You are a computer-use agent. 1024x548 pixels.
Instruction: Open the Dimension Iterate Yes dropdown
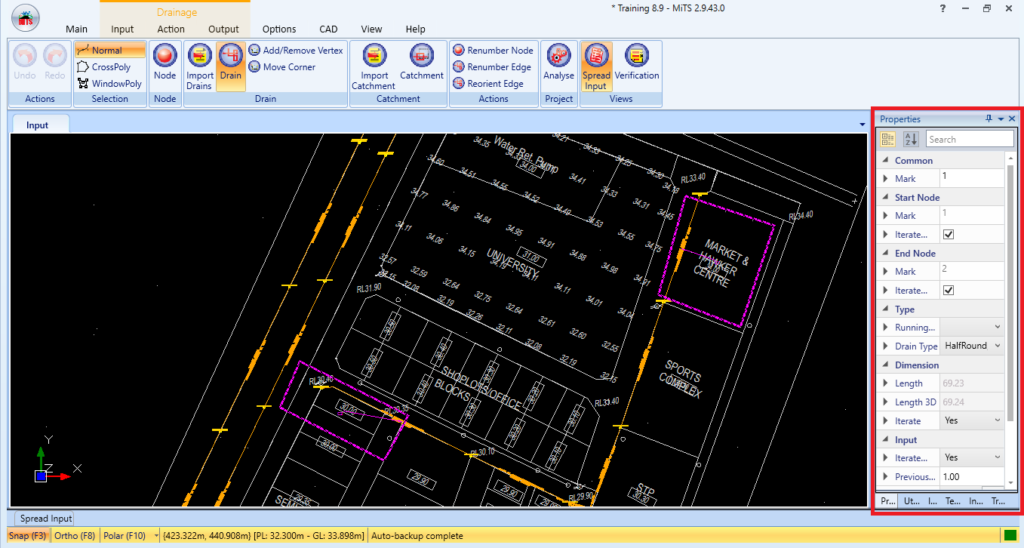point(997,420)
